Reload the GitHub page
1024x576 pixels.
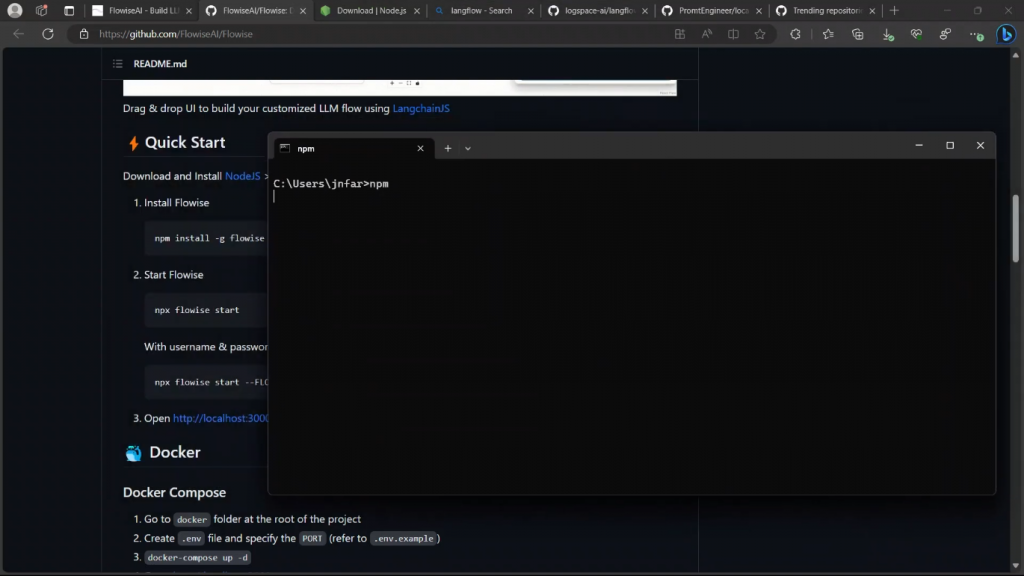tap(48, 34)
